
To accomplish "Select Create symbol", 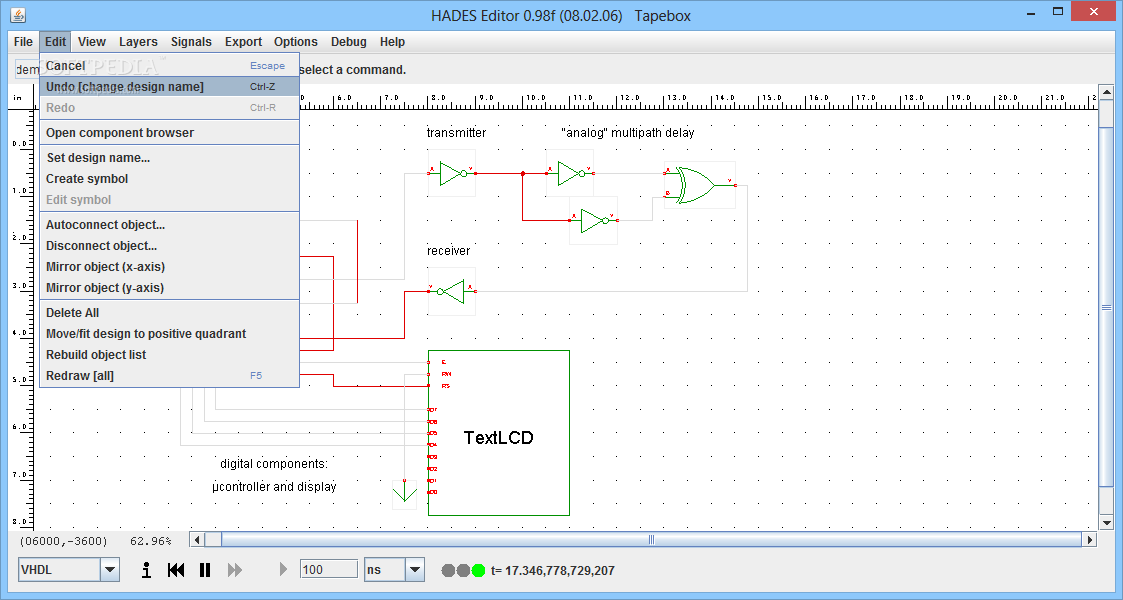I will (x=169, y=178).
